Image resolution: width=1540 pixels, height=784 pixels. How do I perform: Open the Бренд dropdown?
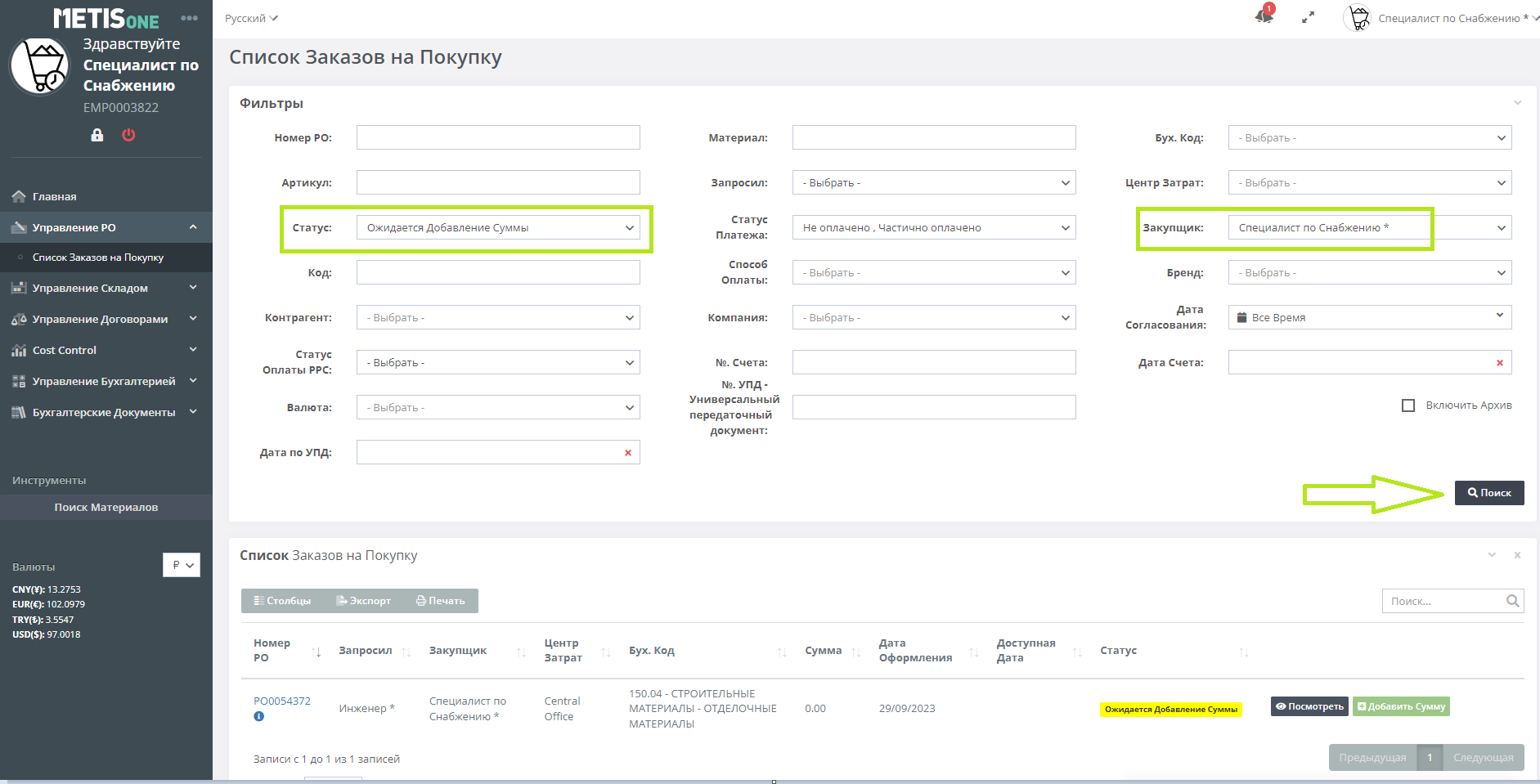pos(1370,272)
